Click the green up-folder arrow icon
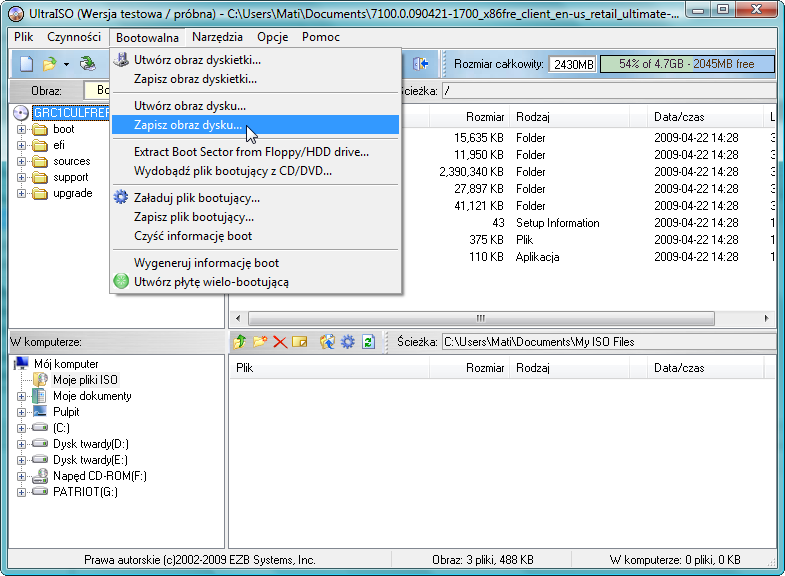The image size is (785, 576). click(240, 342)
